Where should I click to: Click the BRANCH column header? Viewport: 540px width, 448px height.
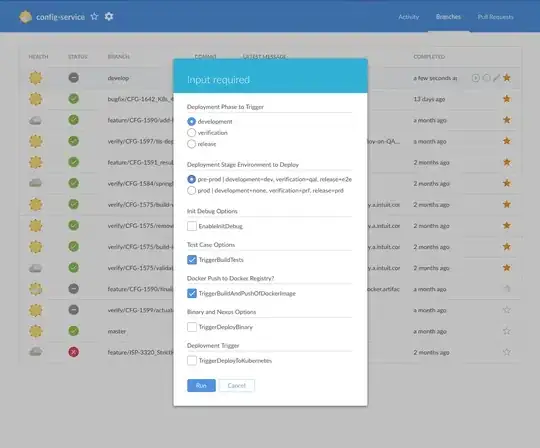118,56
